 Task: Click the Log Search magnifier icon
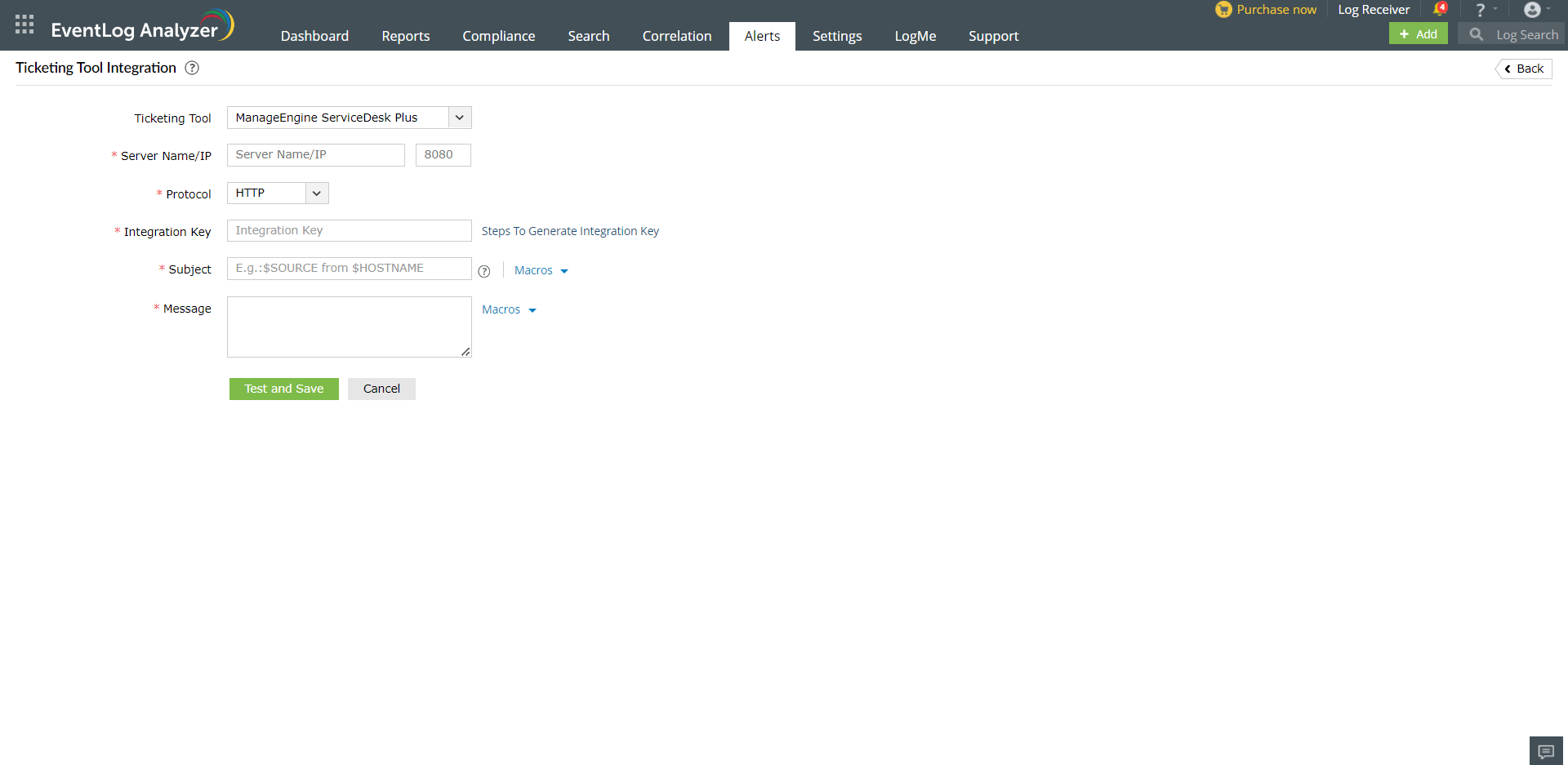(1476, 34)
